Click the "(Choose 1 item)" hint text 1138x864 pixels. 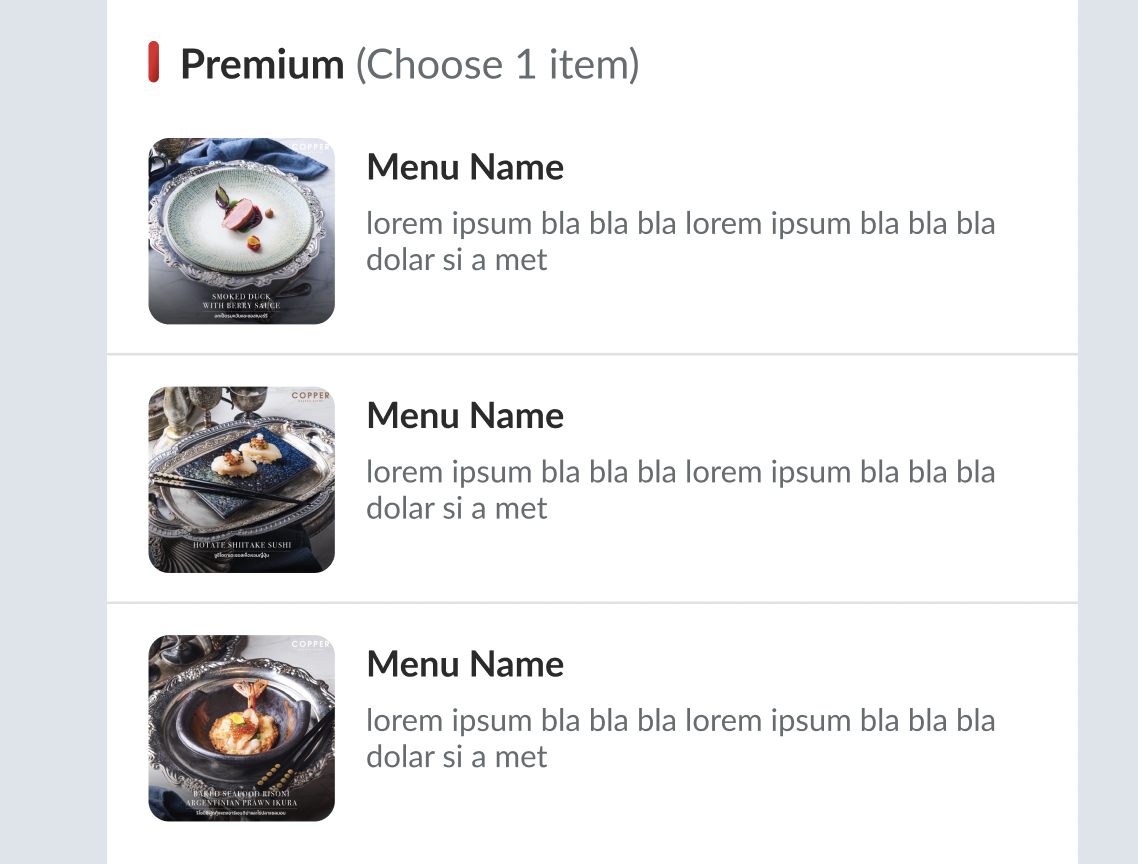click(497, 64)
